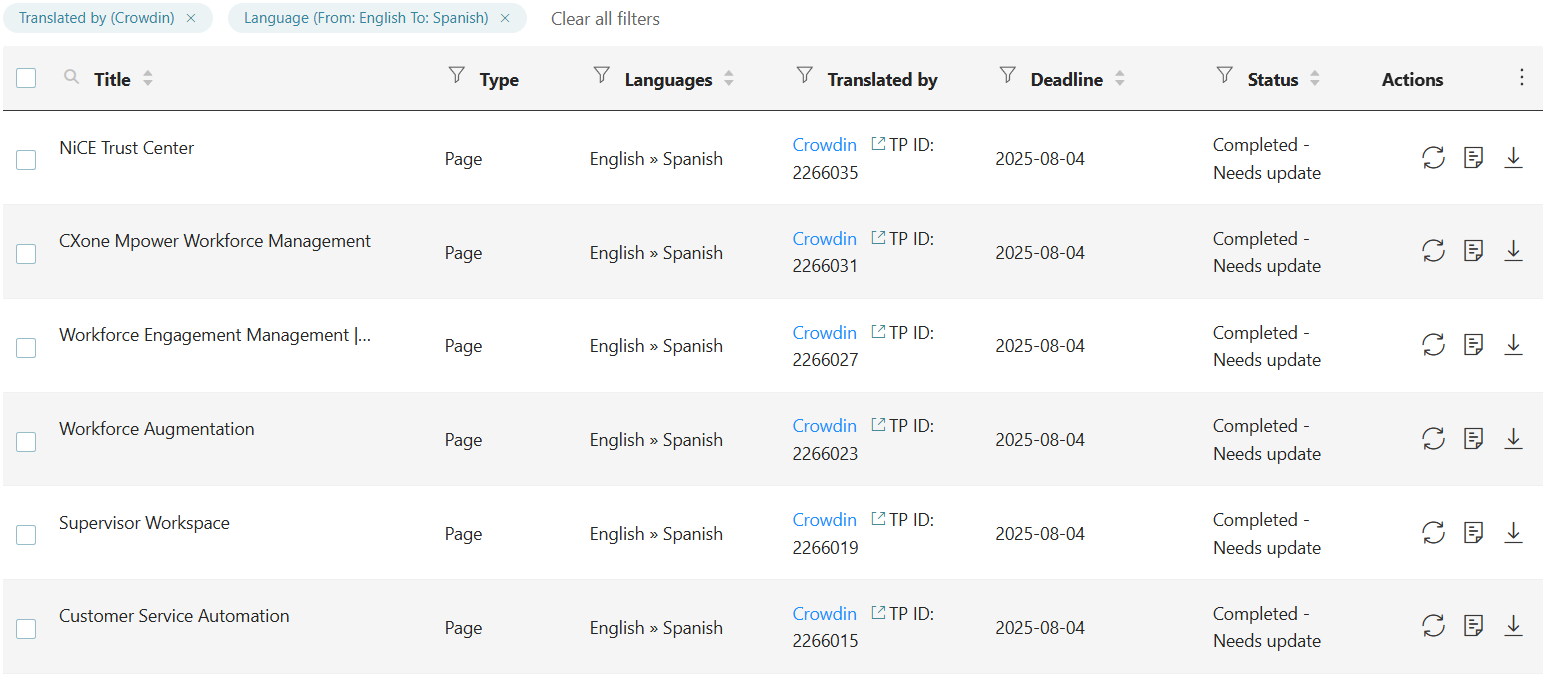This screenshot has width=1561, height=676.
Task: Sort the table by Title column
Action: pyautogui.click(x=147, y=79)
